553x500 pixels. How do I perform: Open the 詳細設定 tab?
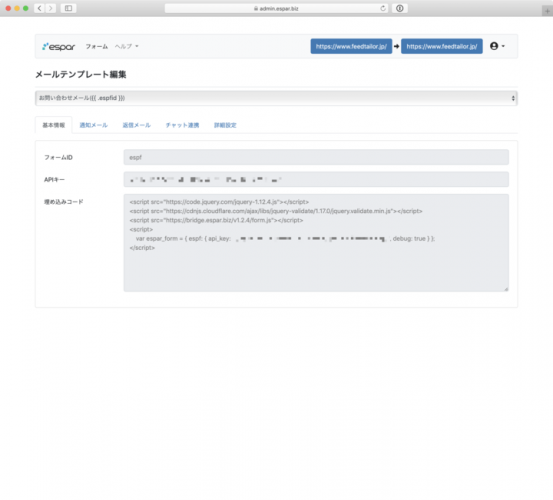point(225,125)
